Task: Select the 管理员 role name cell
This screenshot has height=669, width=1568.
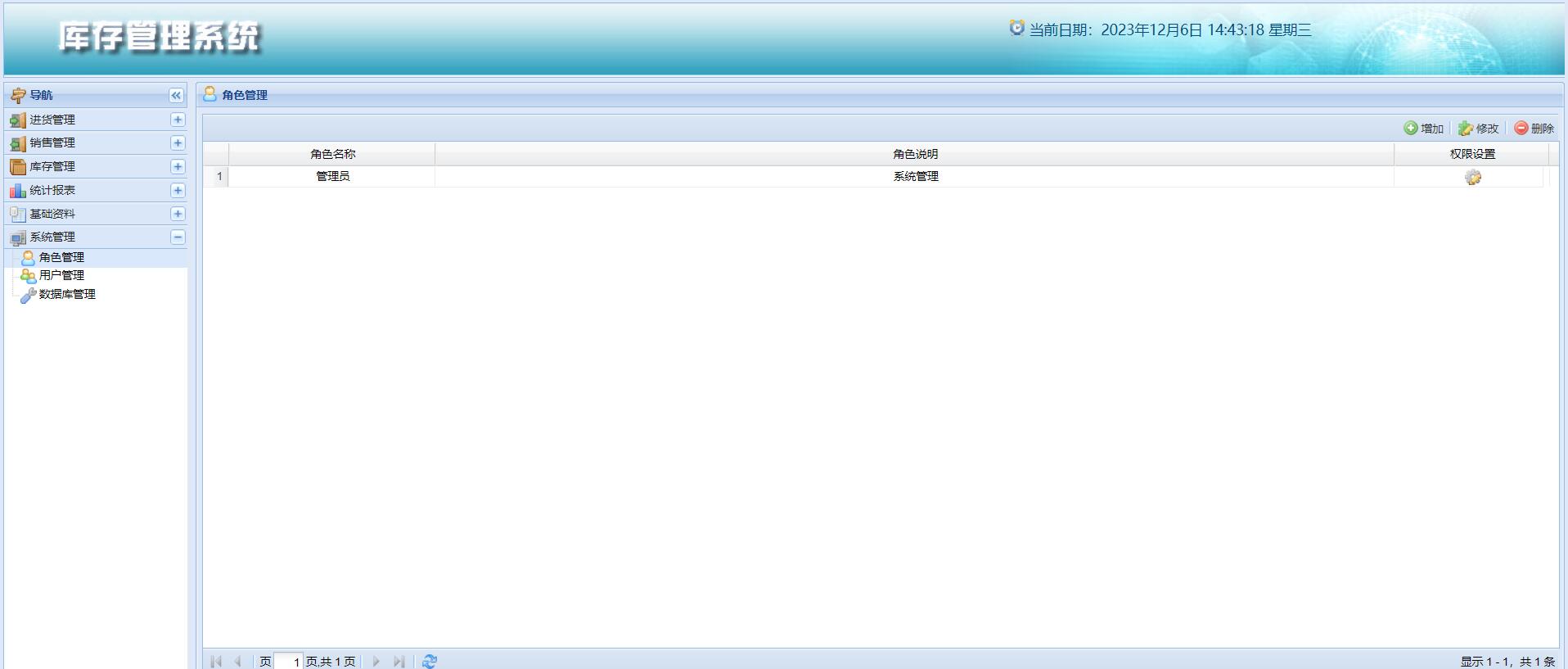Action: [x=332, y=176]
